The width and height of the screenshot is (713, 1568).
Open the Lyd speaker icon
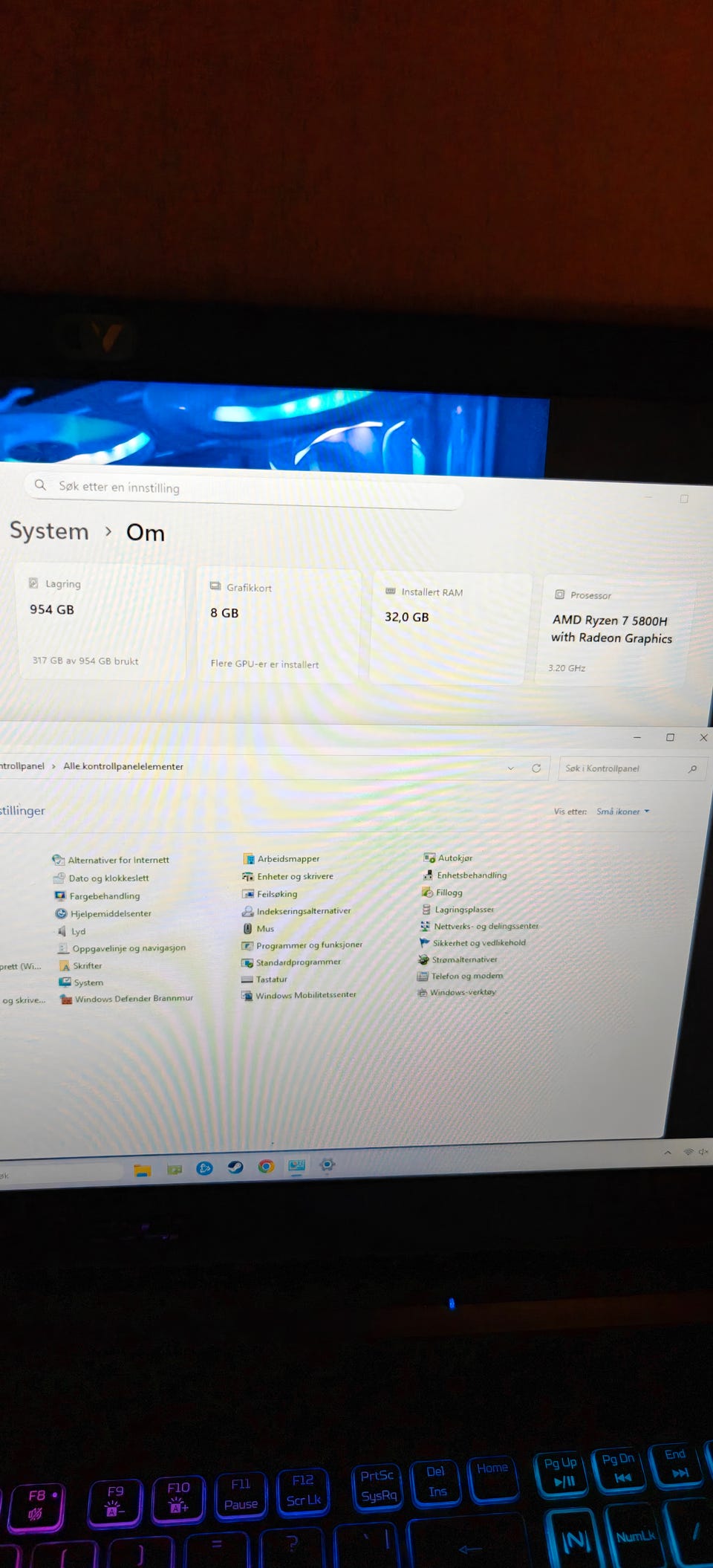click(x=62, y=931)
